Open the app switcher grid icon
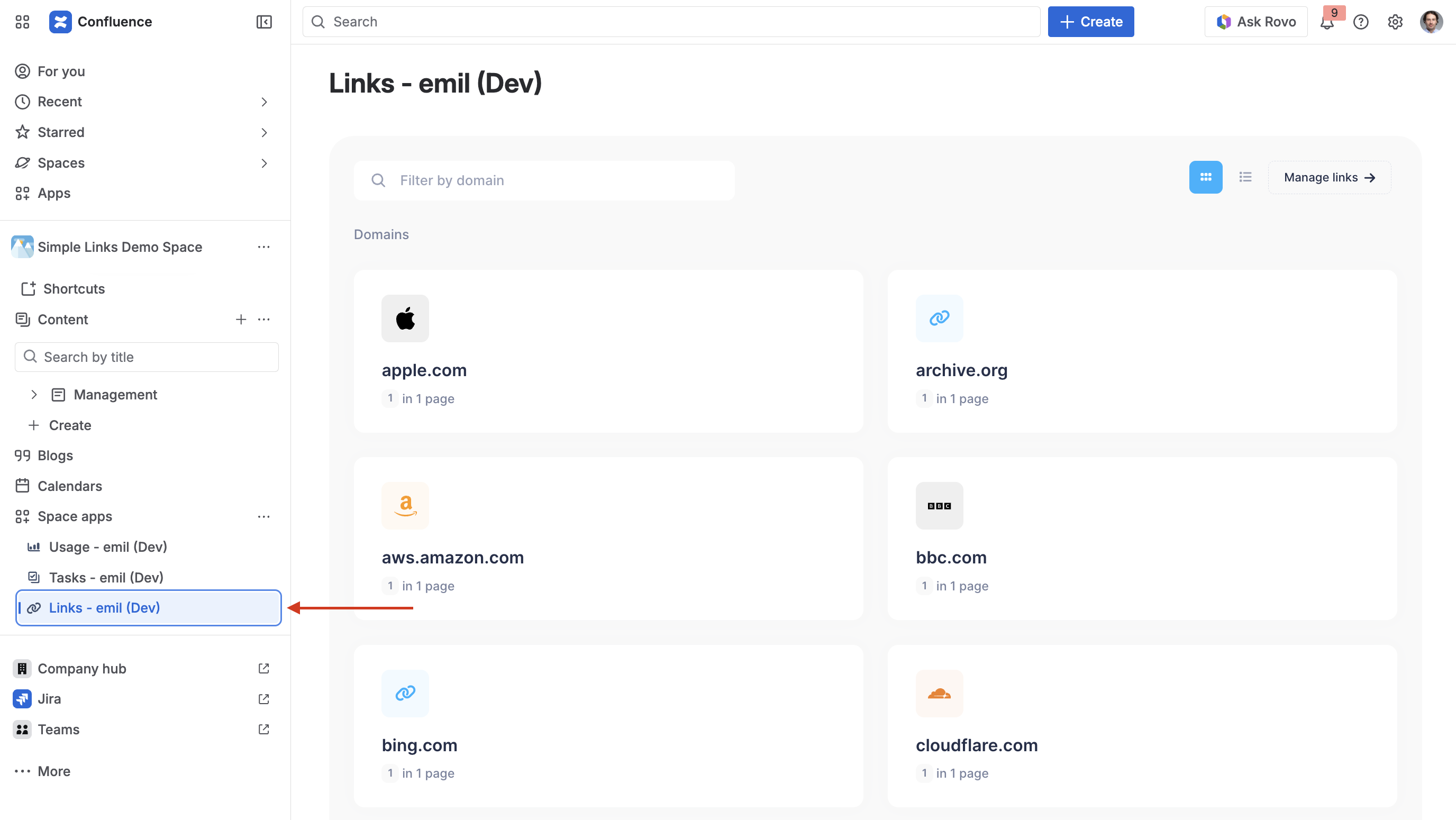This screenshot has width=1456, height=820. 22,22
